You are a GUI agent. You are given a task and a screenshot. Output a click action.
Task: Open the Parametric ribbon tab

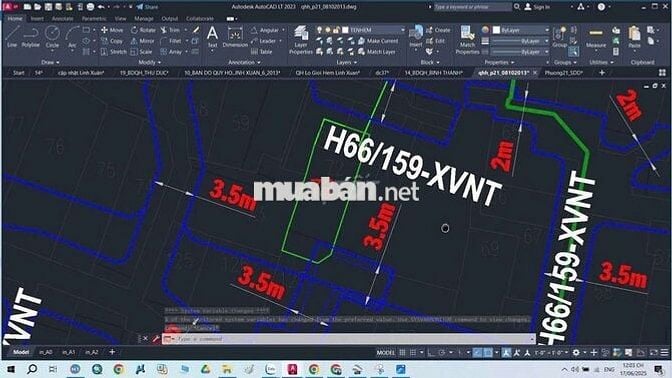(x=94, y=19)
